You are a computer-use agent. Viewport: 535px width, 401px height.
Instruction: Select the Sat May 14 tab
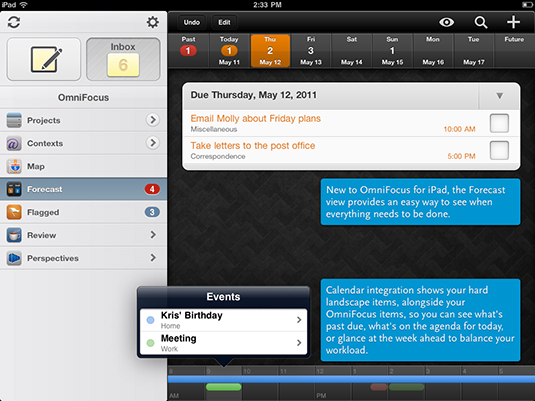[x=352, y=51]
